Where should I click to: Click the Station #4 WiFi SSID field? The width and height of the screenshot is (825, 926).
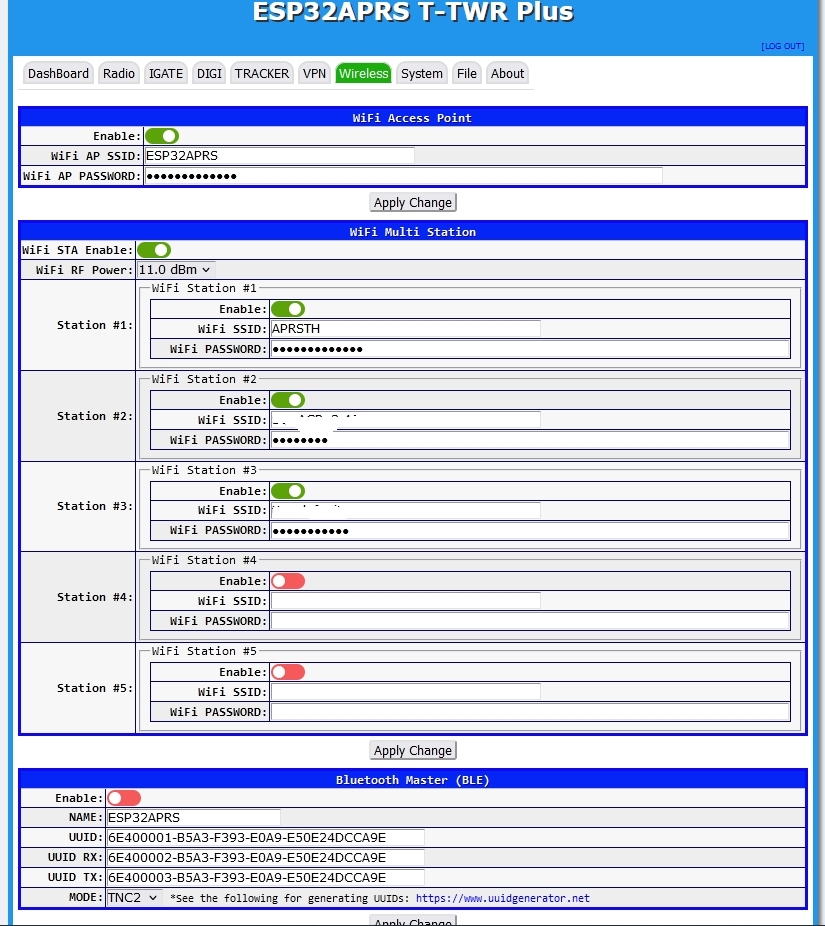pyautogui.click(x=405, y=601)
